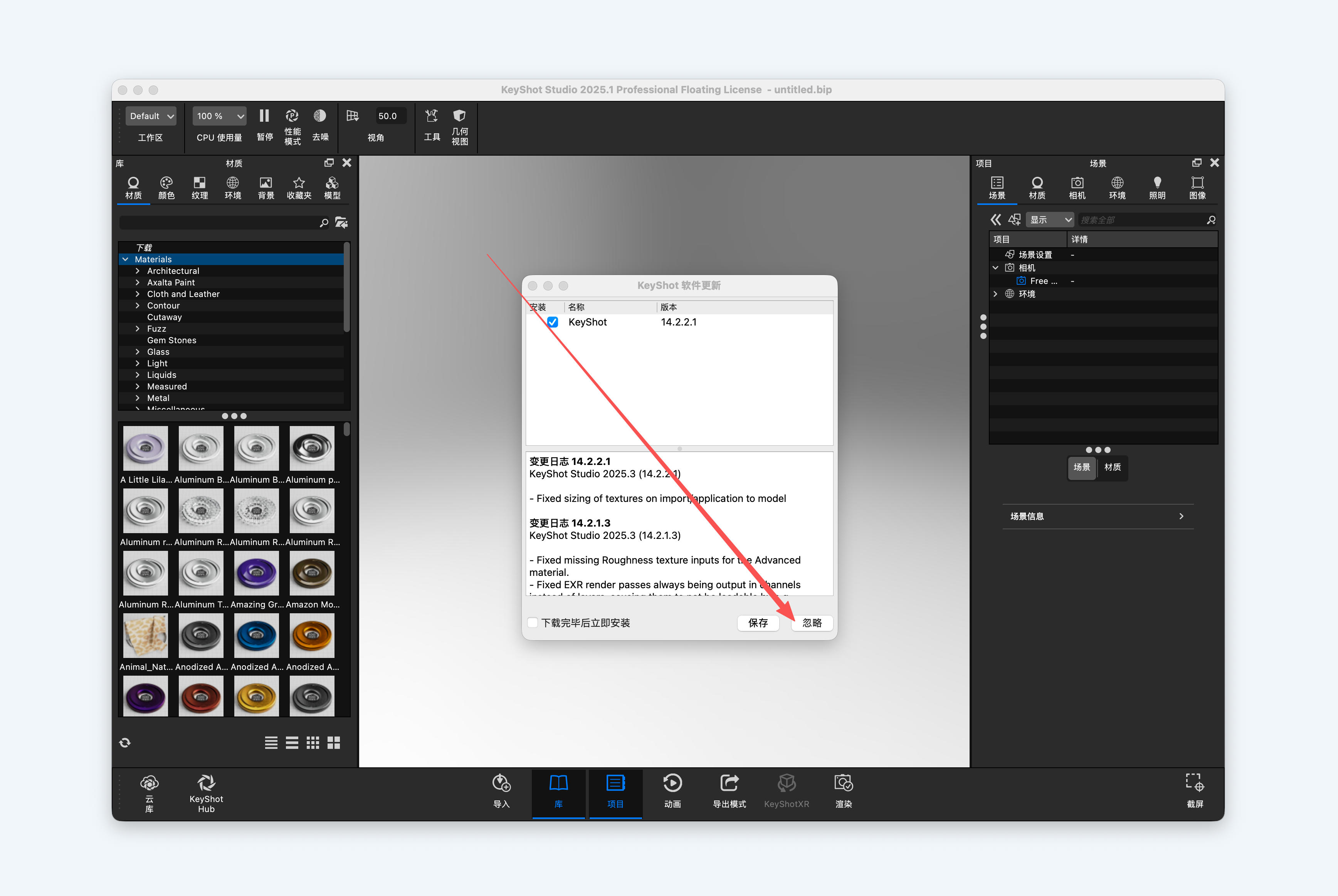The height and width of the screenshot is (896, 1338).
Task: Open KeyShot Hub from bottom bar
Action: coord(206,784)
